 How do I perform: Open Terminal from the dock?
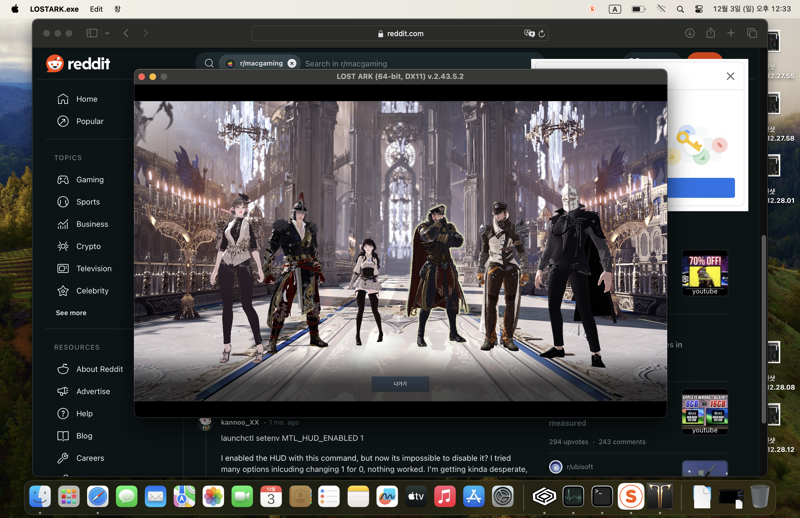(602, 496)
